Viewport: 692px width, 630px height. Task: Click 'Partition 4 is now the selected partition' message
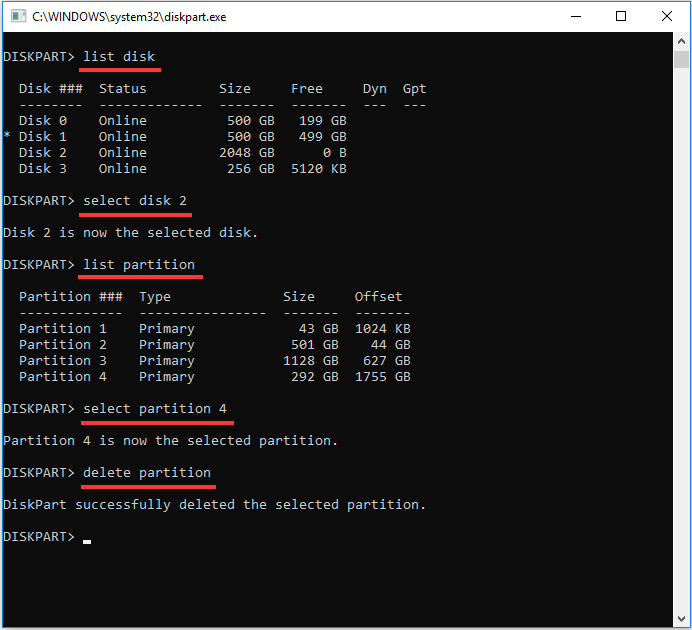[170, 441]
